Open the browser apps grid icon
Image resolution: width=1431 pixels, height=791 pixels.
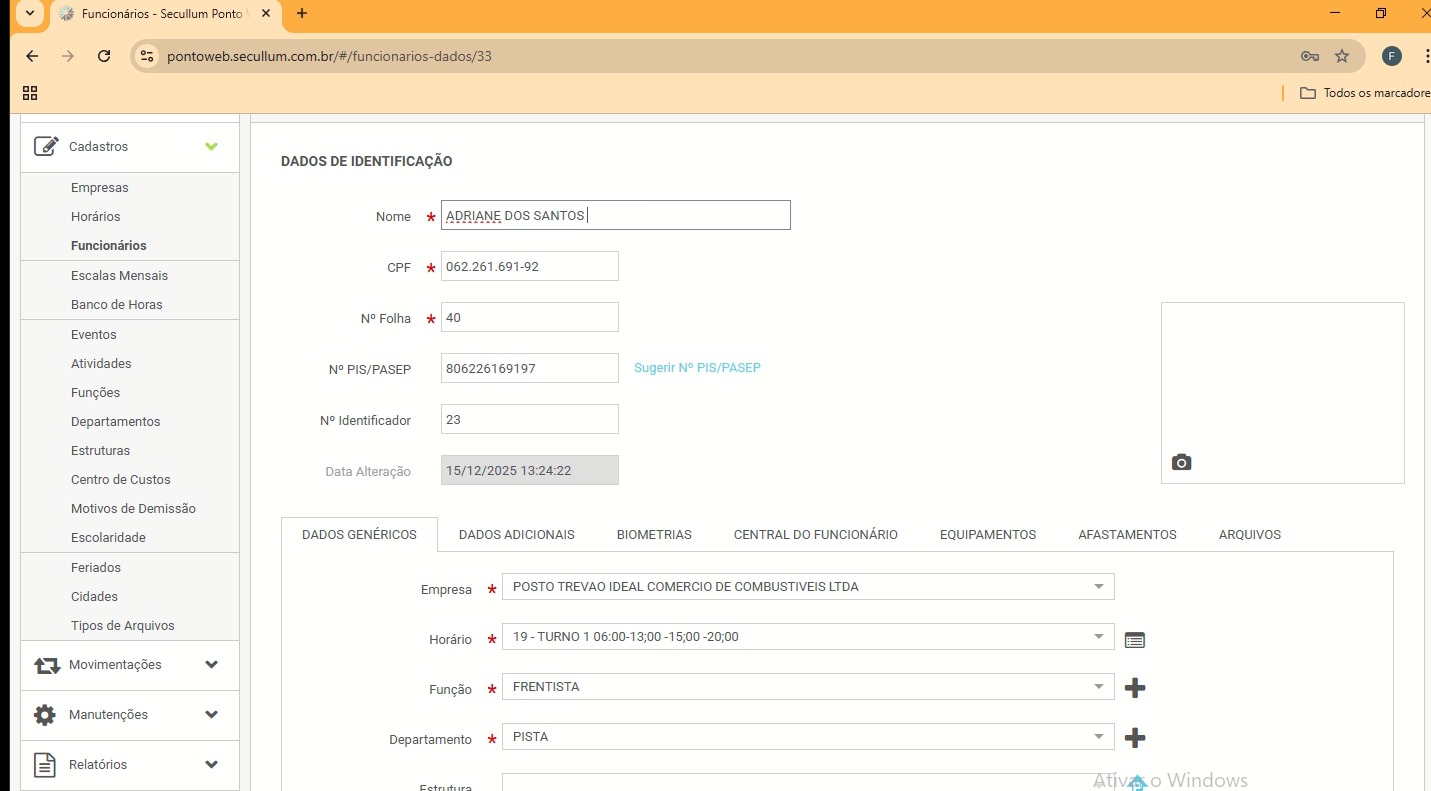coord(30,93)
